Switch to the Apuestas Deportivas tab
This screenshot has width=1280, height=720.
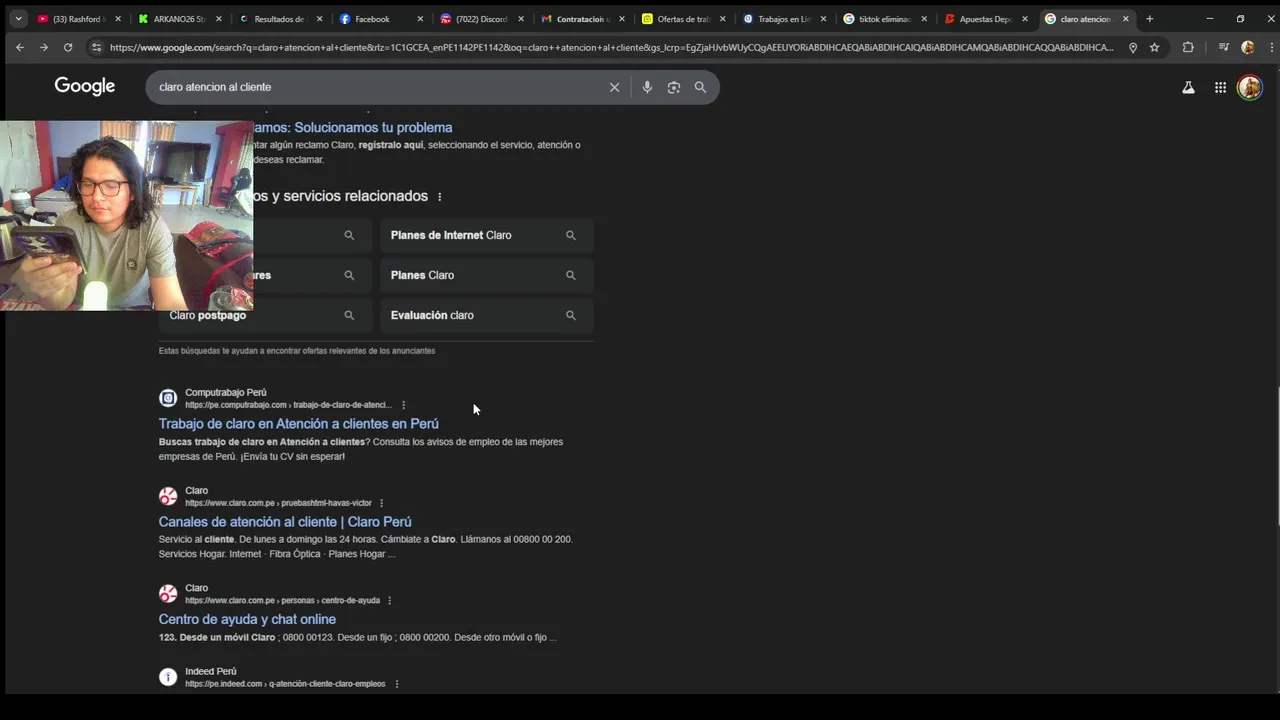[986, 19]
